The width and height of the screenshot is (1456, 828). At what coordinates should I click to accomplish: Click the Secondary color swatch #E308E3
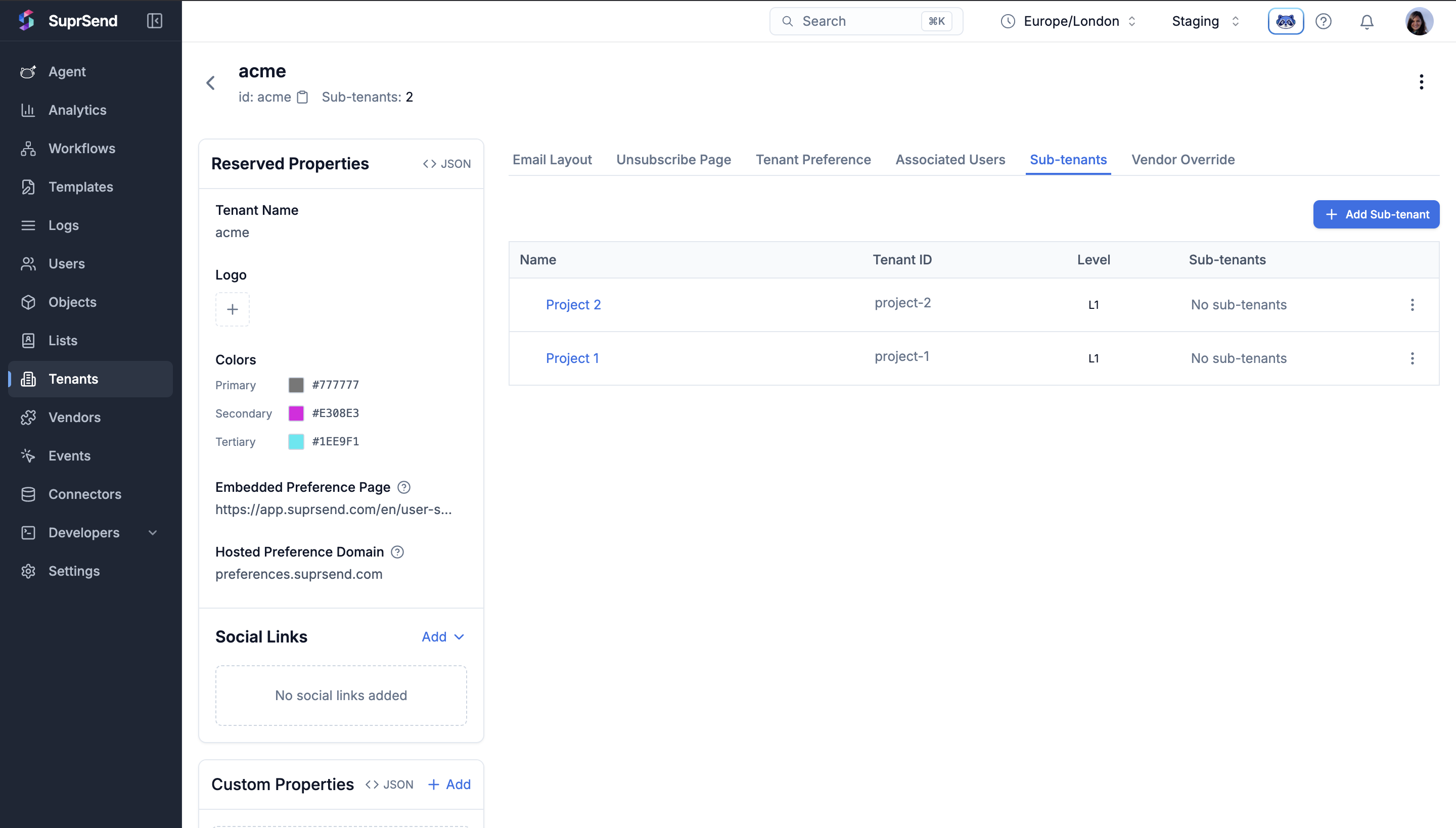(296, 413)
